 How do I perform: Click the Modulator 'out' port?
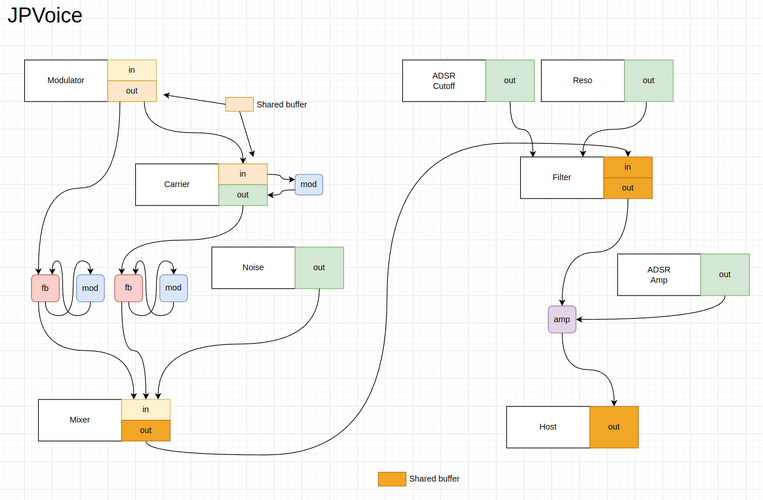(132, 91)
